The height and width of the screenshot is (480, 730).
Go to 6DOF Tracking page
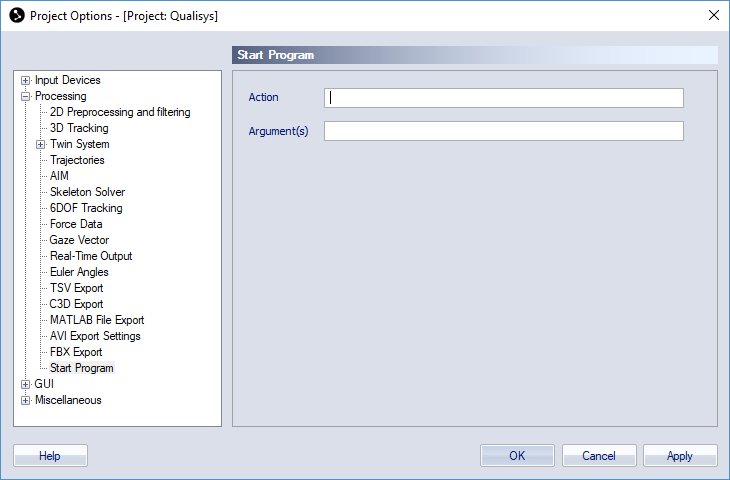point(86,208)
